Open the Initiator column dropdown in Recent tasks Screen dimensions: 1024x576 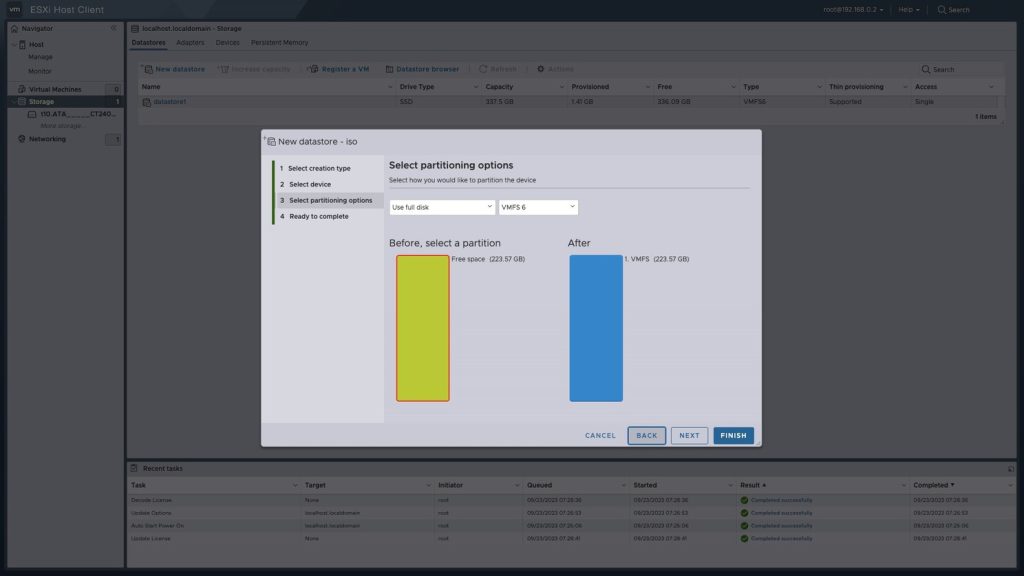point(517,485)
